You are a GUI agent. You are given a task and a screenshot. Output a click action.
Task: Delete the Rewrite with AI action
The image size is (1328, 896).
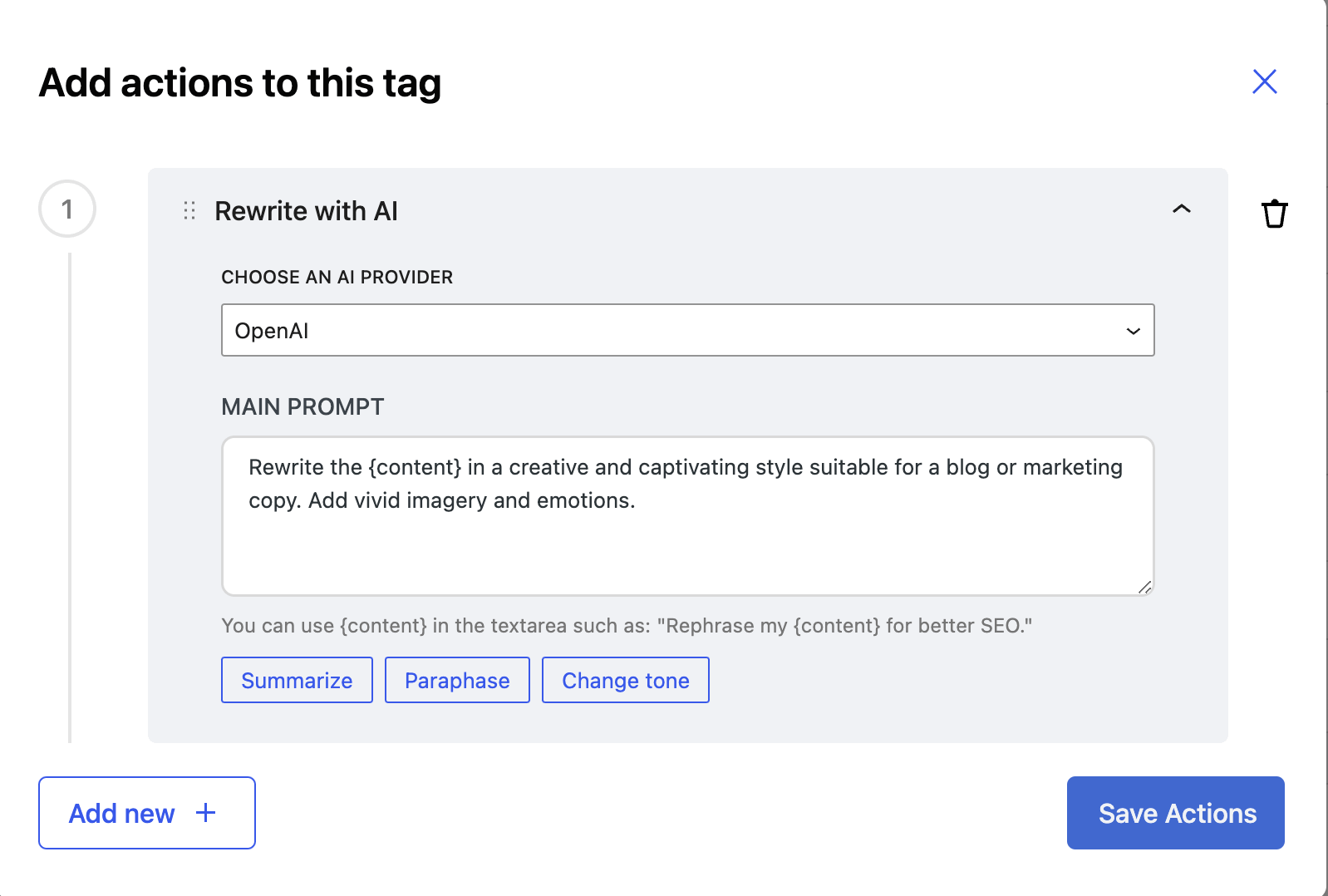[x=1274, y=214]
